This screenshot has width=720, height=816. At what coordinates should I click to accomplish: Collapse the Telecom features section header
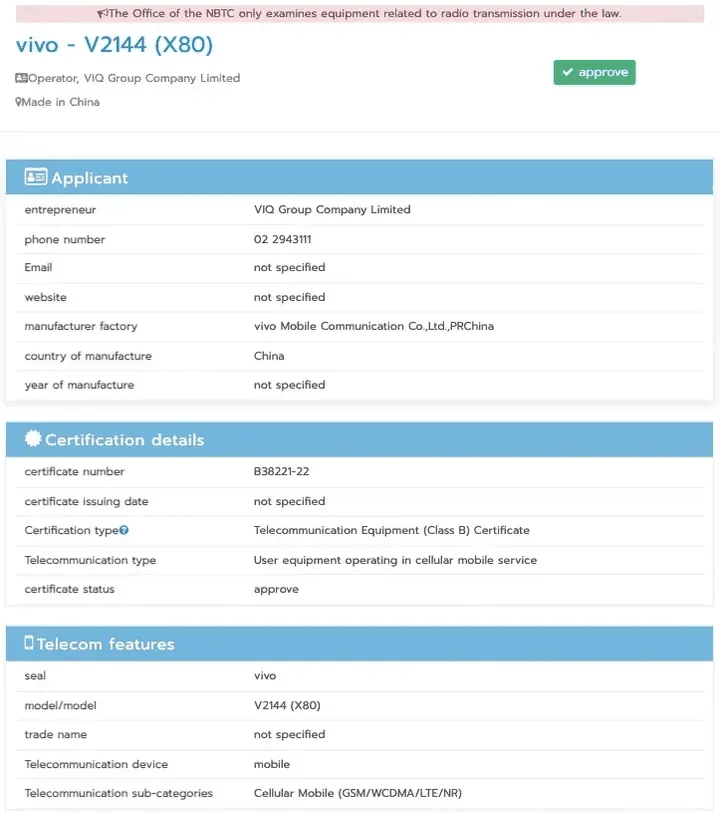pyautogui.click(x=360, y=644)
